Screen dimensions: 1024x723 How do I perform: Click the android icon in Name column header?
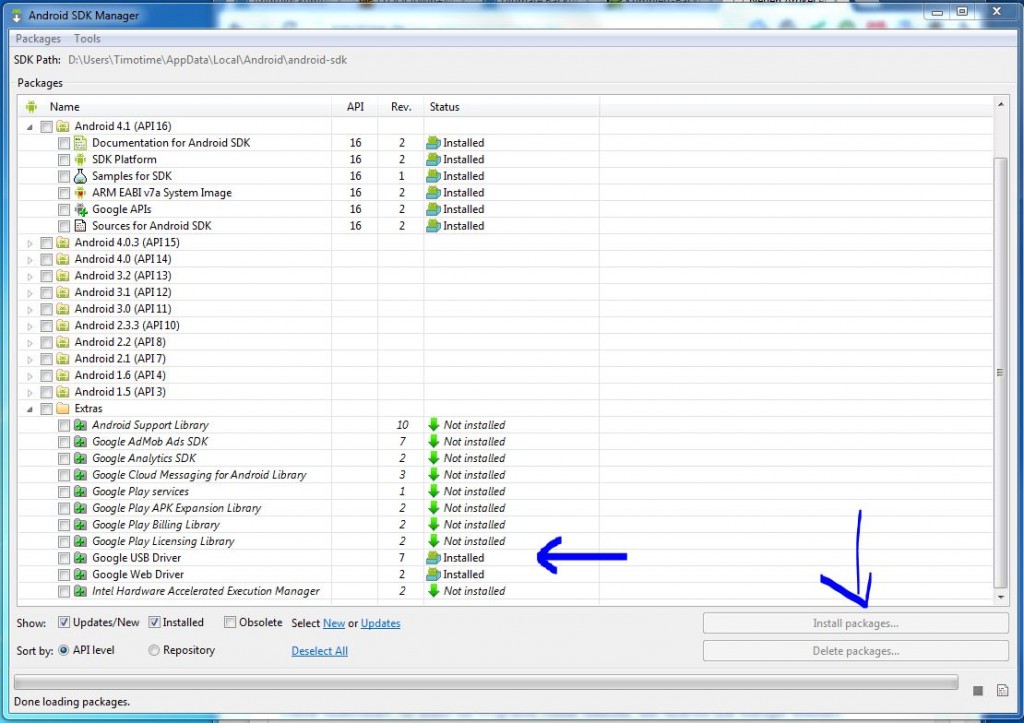(x=31, y=106)
